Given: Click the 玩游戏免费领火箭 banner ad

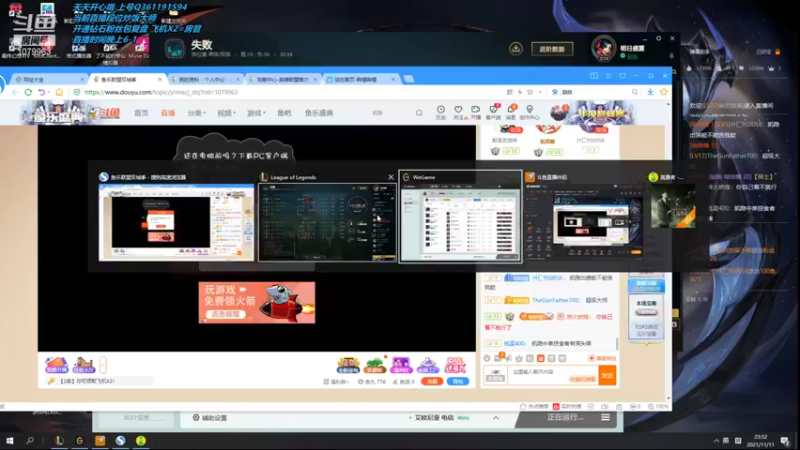Looking at the screenshot, I should 257,303.
